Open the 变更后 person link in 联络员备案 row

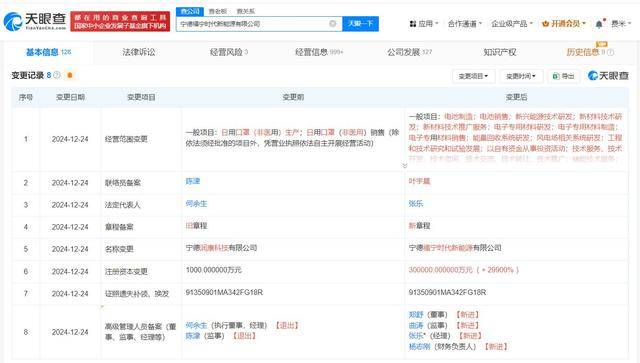[419, 181]
